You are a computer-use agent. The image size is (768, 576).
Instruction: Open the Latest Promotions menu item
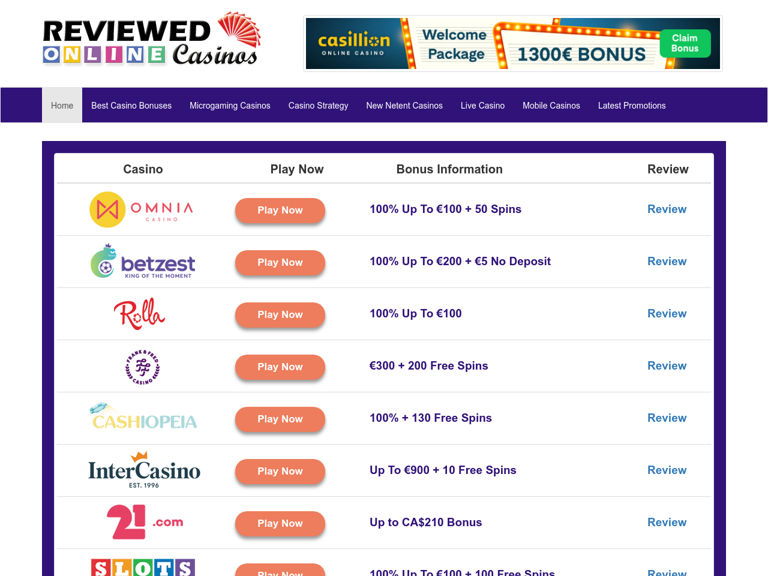tap(631, 105)
